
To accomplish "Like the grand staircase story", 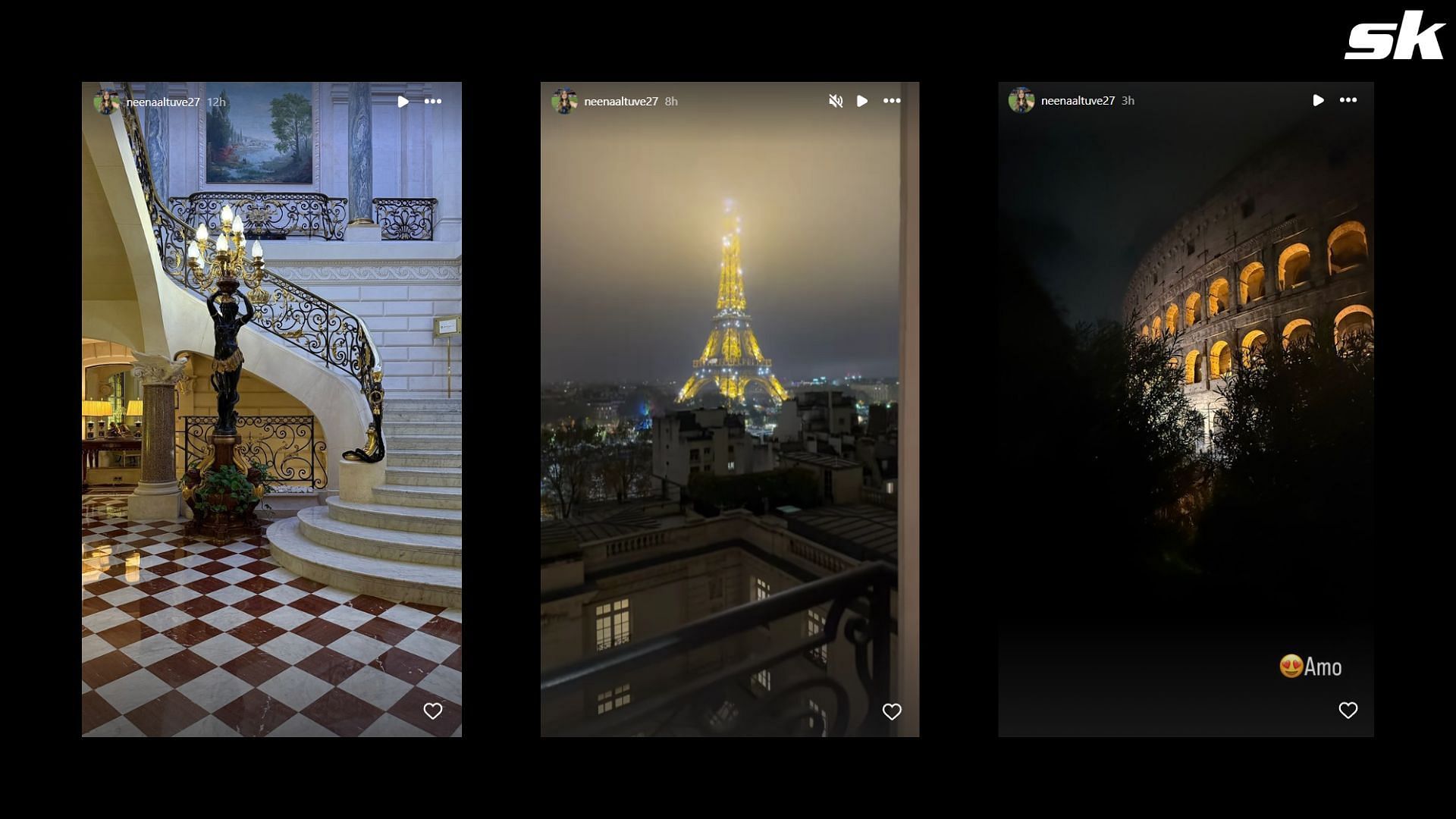I will [432, 710].
